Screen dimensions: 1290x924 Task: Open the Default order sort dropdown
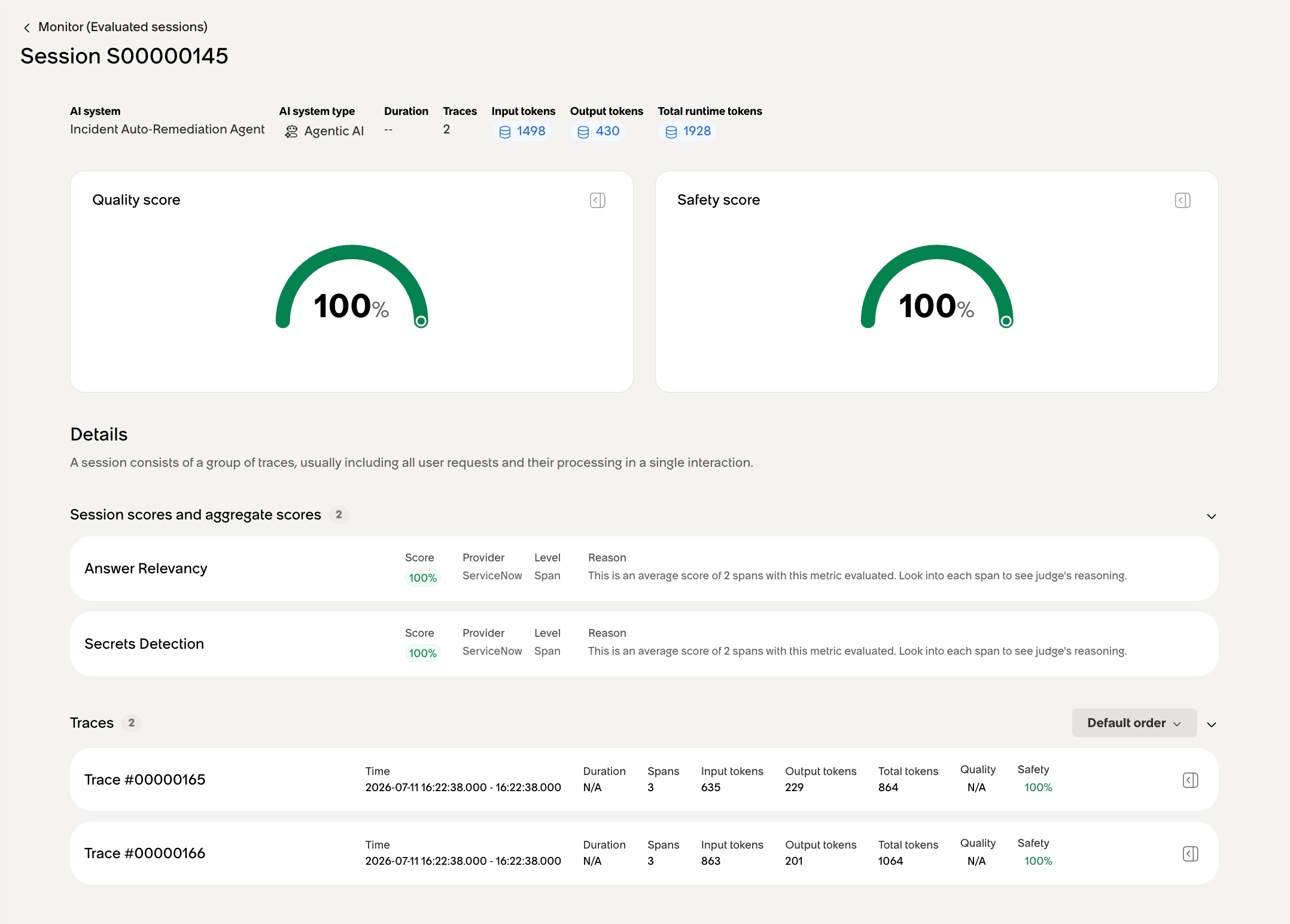1134,723
